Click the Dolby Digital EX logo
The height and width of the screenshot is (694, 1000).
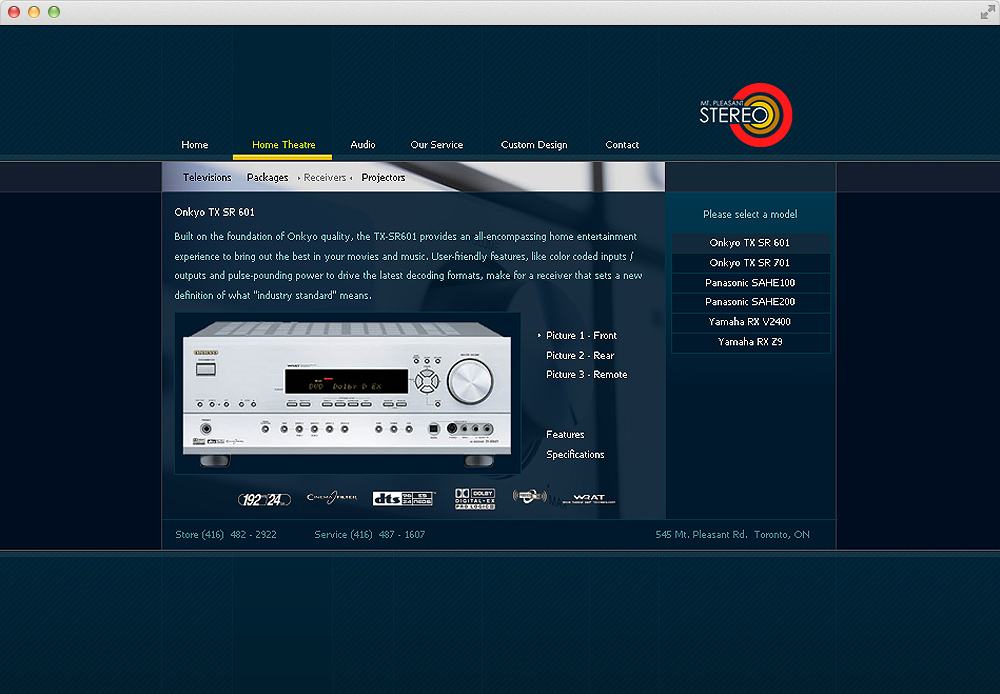point(475,499)
